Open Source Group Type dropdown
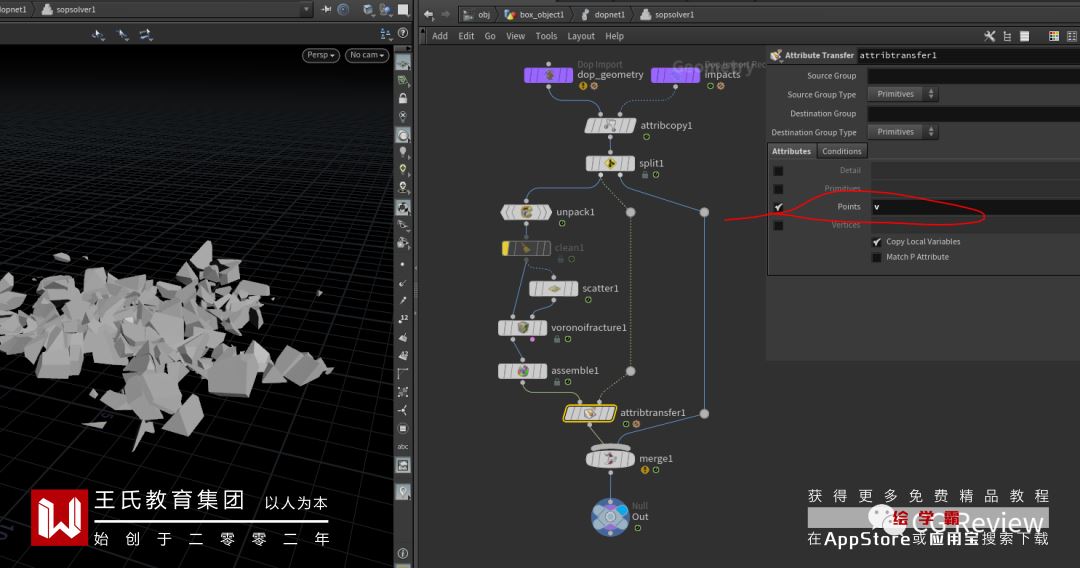The height and width of the screenshot is (568, 1080). click(x=903, y=94)
